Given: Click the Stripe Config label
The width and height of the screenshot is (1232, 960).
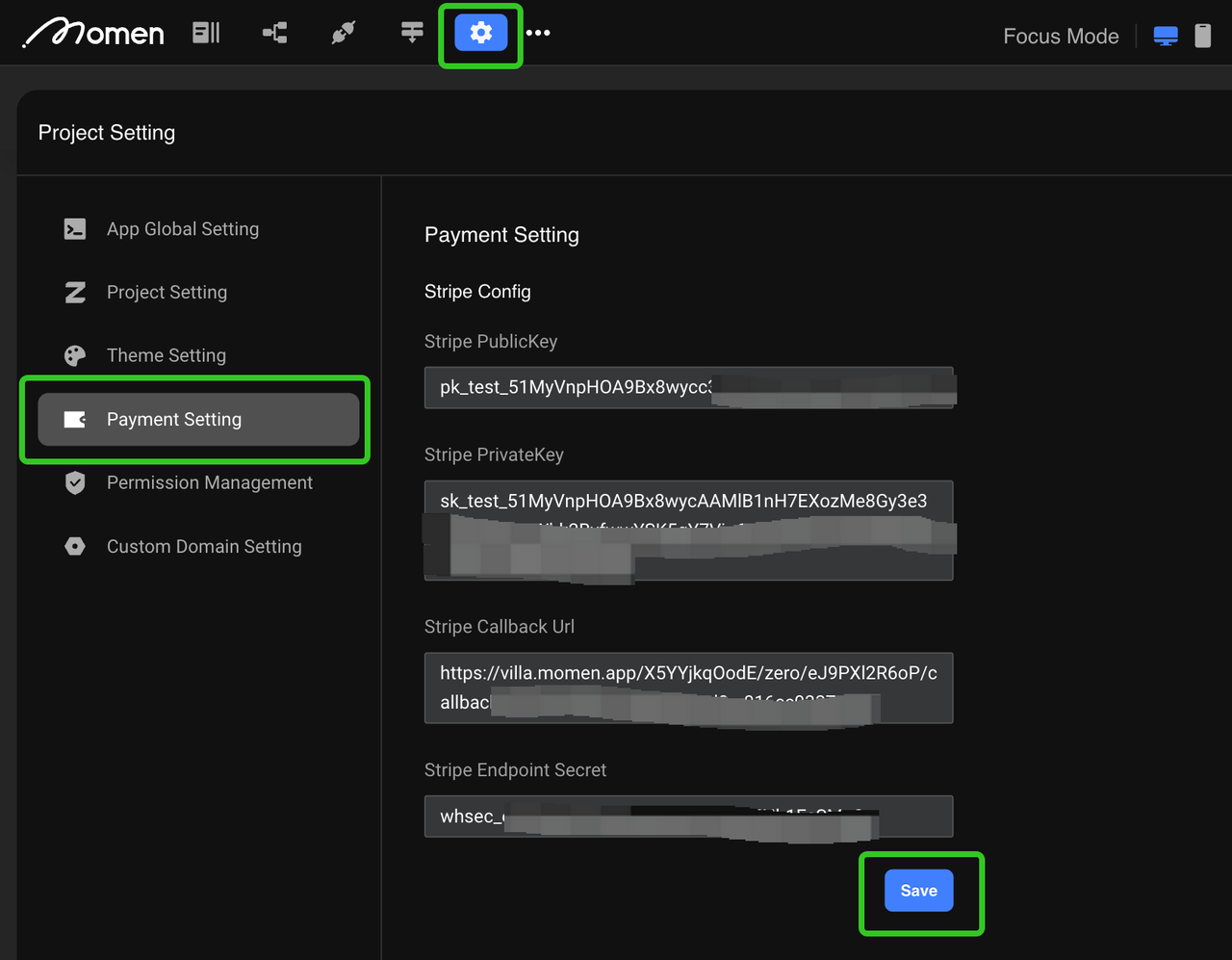Looking at the screenshot, I should (x=477, y=292).
